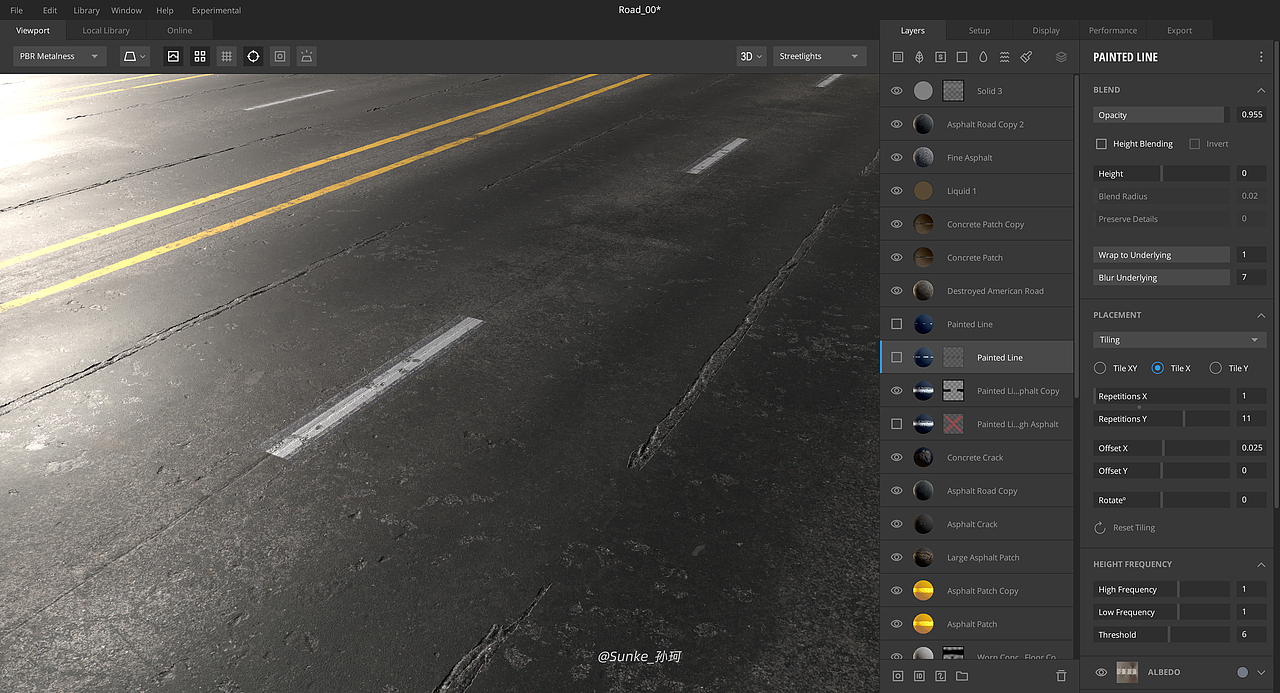Add a mask icon at layers bottom
The height and width of the screenshot is (693, 1280).
[x=897, y=676]
